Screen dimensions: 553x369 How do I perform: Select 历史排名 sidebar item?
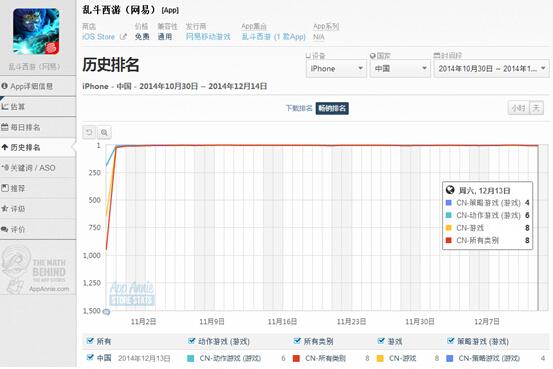[38, 147]
